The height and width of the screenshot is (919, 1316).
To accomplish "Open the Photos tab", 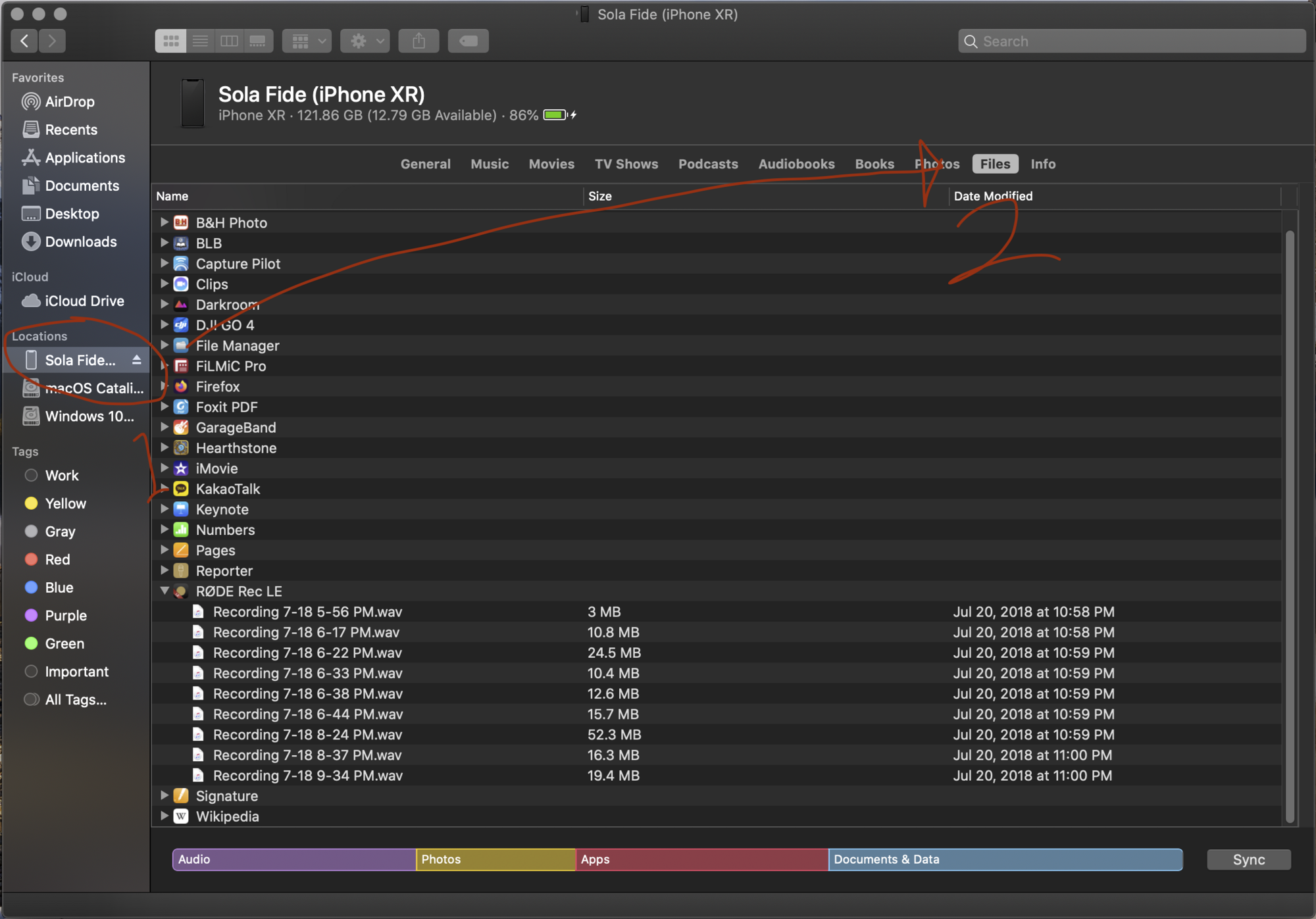I will point(936,164).
